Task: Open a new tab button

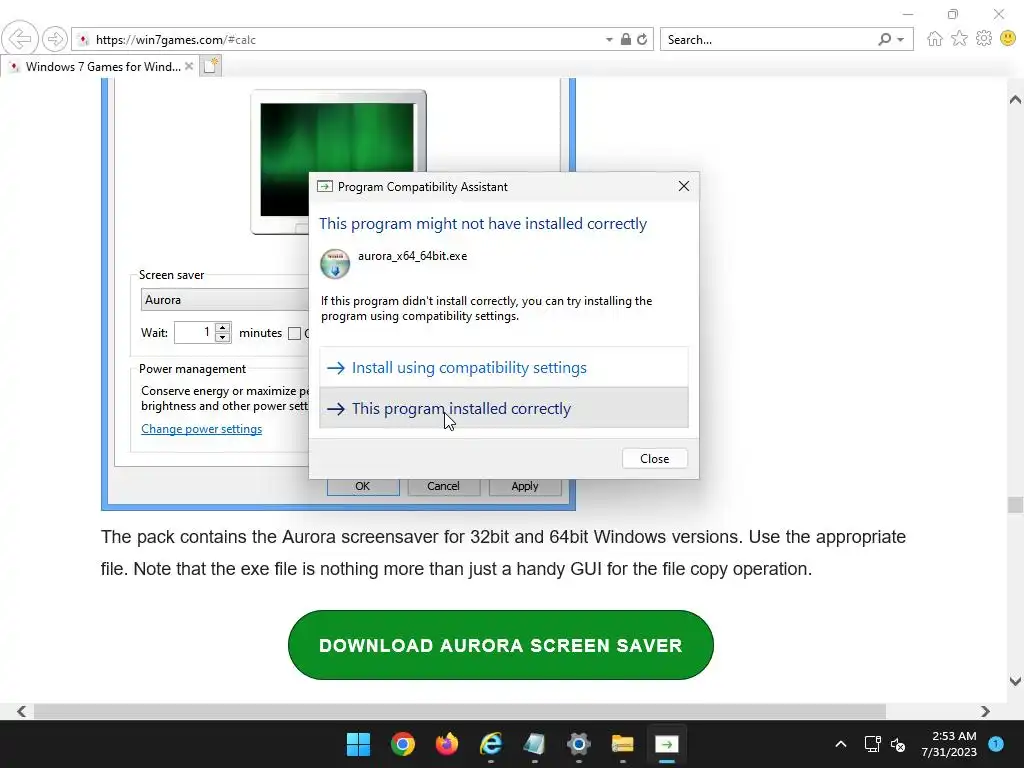Action: (x=210, y=66)
